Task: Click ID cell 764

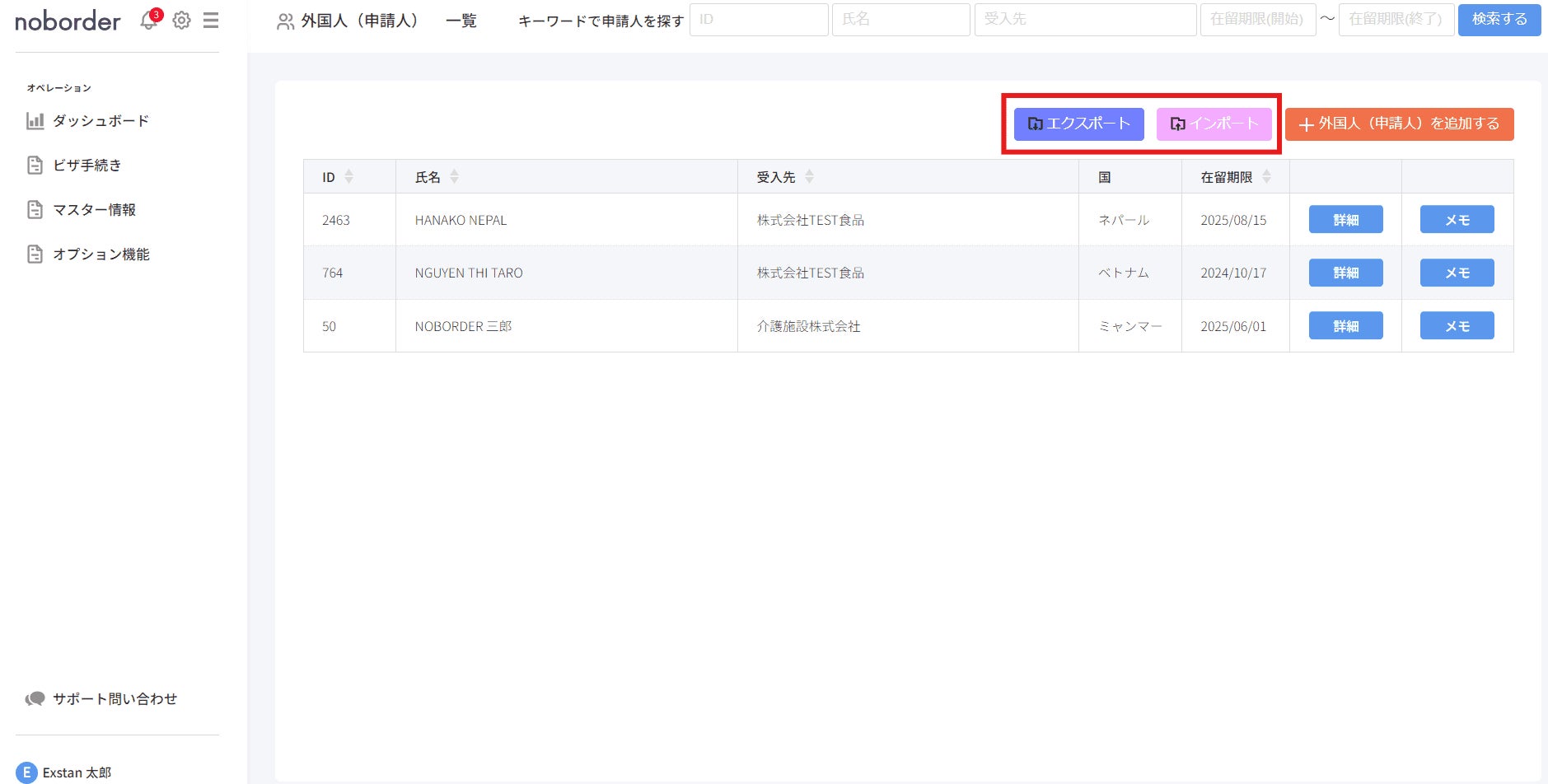Action: (x=332, y=273)
